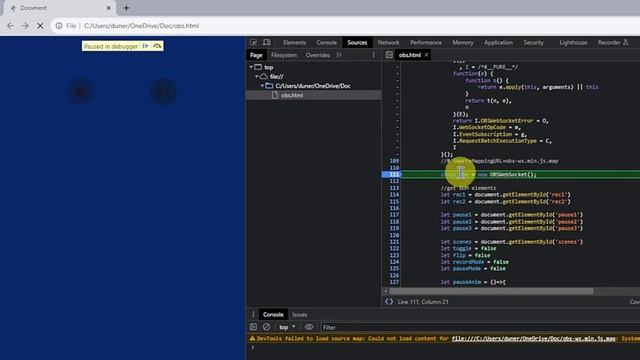Open the Lighthouse panel
The width and height of the screenshot is (640, 360).
[x=573, y=42]
